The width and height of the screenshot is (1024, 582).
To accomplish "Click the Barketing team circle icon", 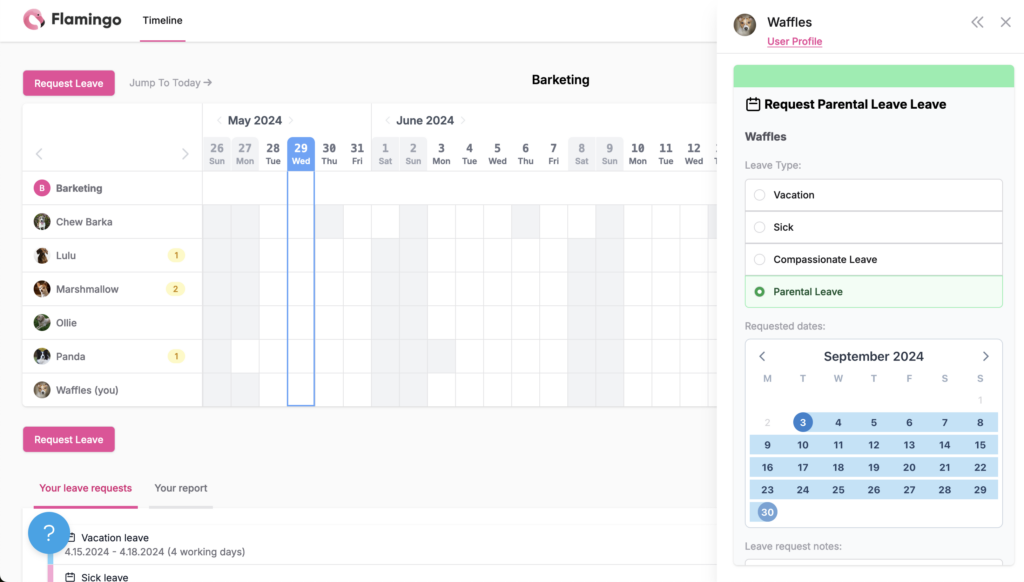I will click(x=42, y=188).
